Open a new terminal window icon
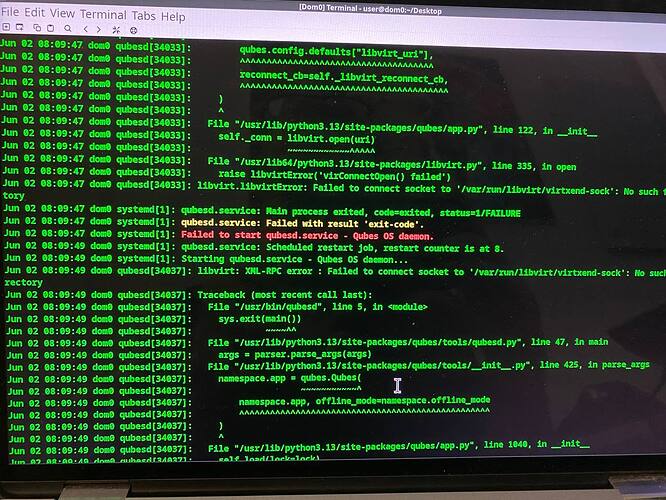The height and width of the screenshot is (500, 666). [x=20, y=28]
